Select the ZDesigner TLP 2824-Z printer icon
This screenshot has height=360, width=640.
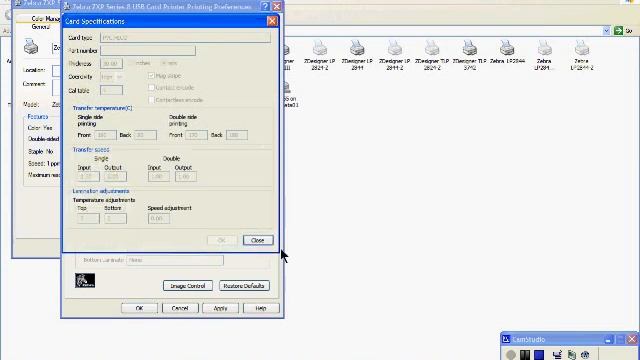(432, 48)
